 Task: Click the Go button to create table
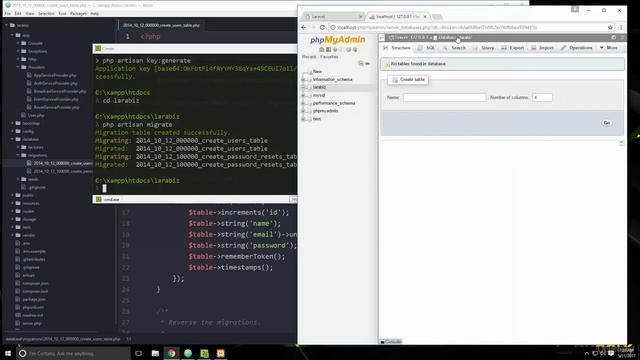[607, 123]
